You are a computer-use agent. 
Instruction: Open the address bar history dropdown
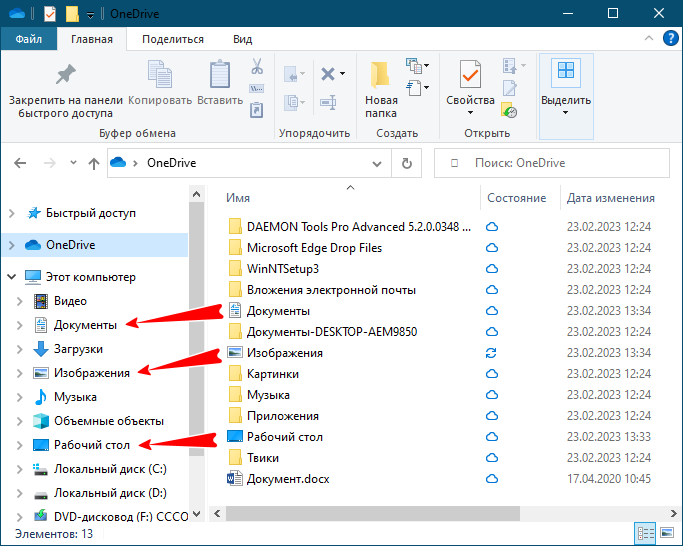(x=378, y=163)
